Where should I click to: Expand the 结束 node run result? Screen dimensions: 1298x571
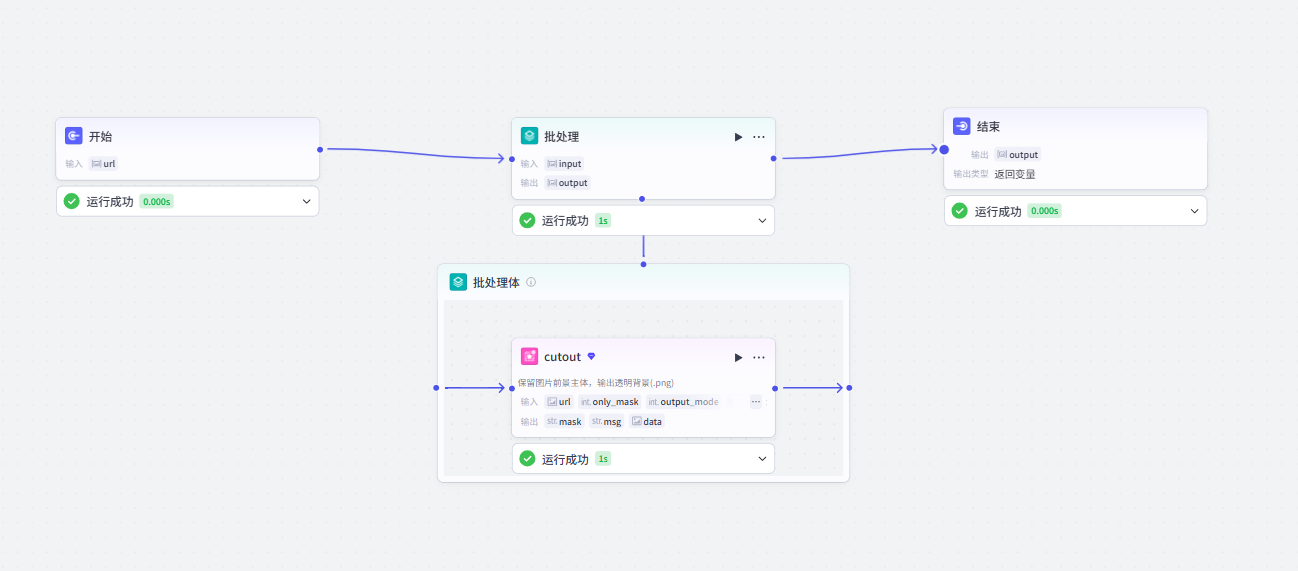point(1194,211)
